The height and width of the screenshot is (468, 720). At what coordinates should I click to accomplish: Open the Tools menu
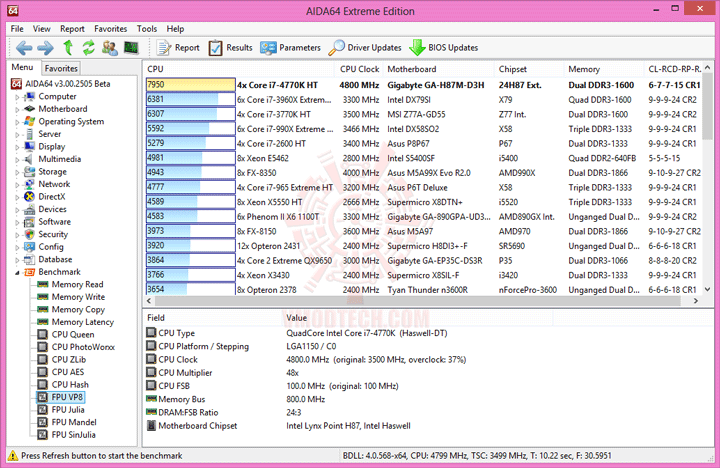coord(147,28)
